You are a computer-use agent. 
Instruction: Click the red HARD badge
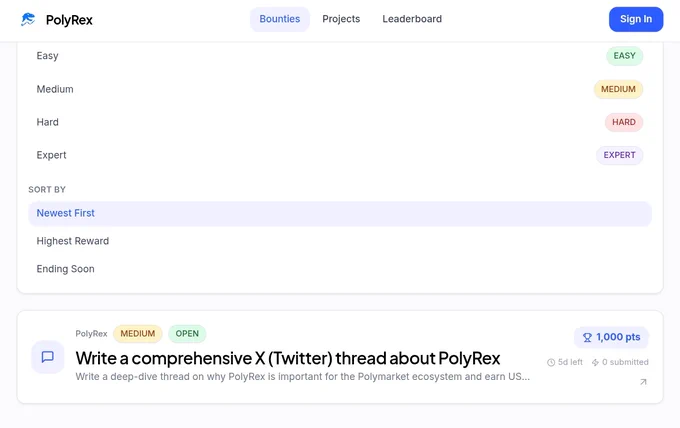coord(624,122)
